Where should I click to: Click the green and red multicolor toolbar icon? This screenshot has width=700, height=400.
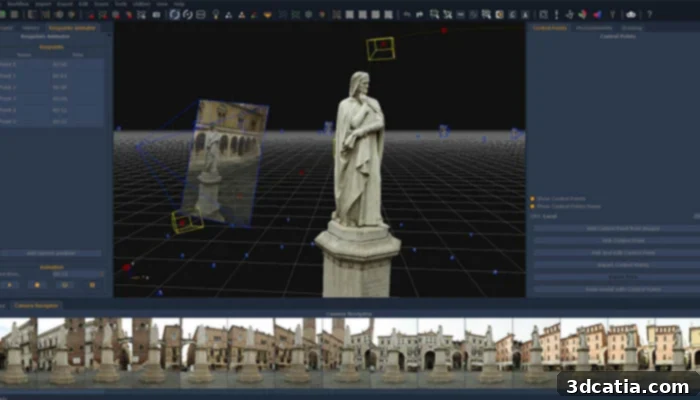pyautogui.click(x=583, y=15)
